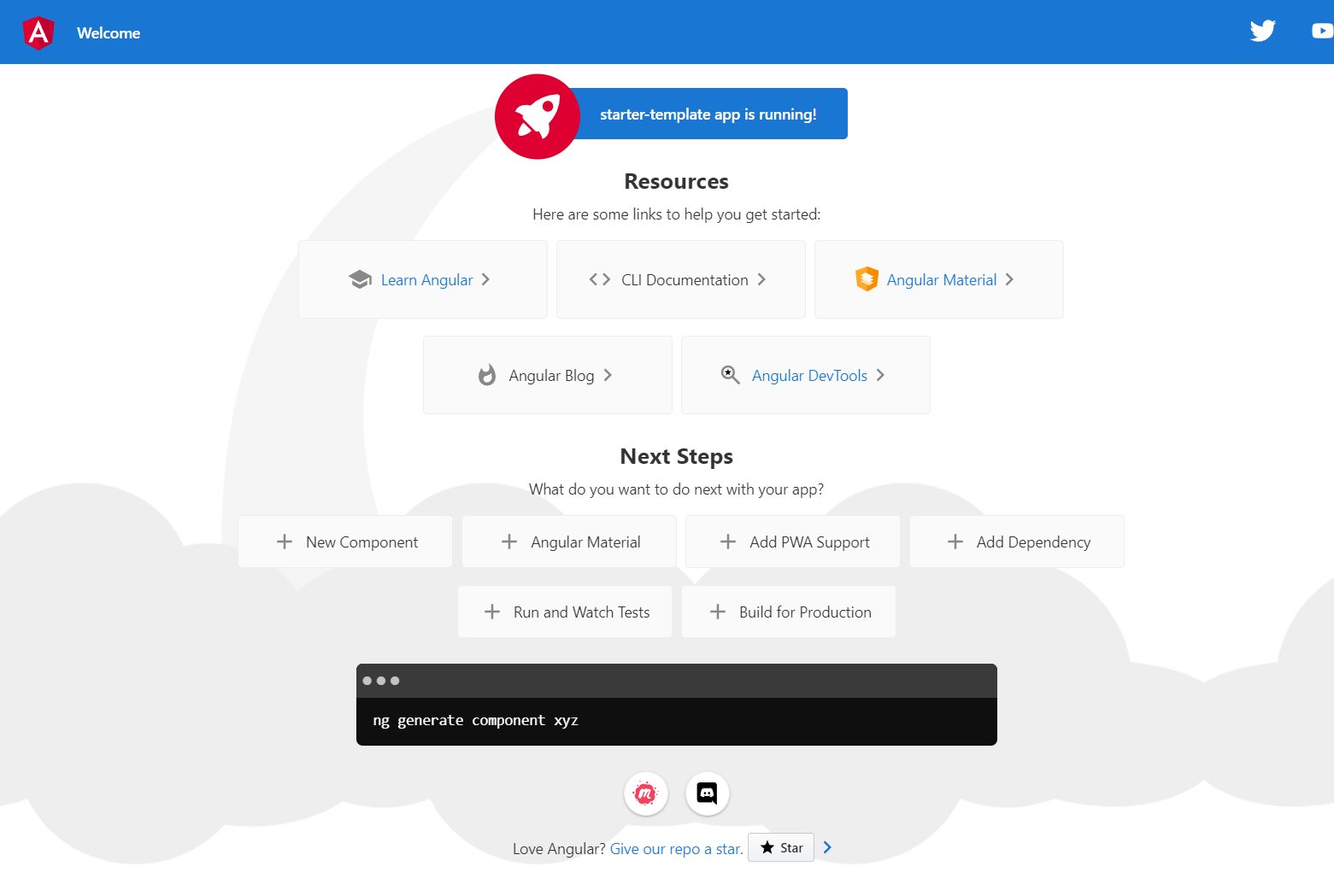Open the Twitter link icon
The height and width of the screenshot is (896, 1334).
pos(1262,31)
